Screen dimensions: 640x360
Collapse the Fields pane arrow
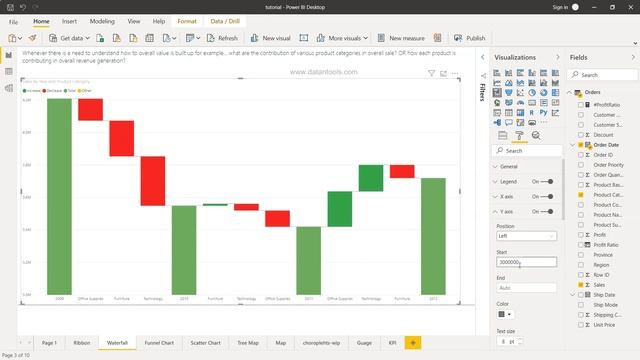[x=633, y=58]
